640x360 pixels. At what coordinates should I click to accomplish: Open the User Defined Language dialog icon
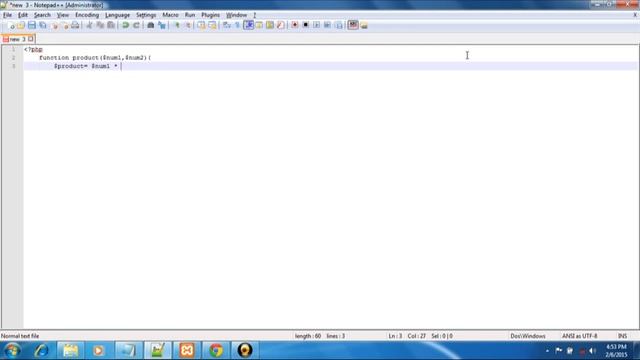[259, 25]
